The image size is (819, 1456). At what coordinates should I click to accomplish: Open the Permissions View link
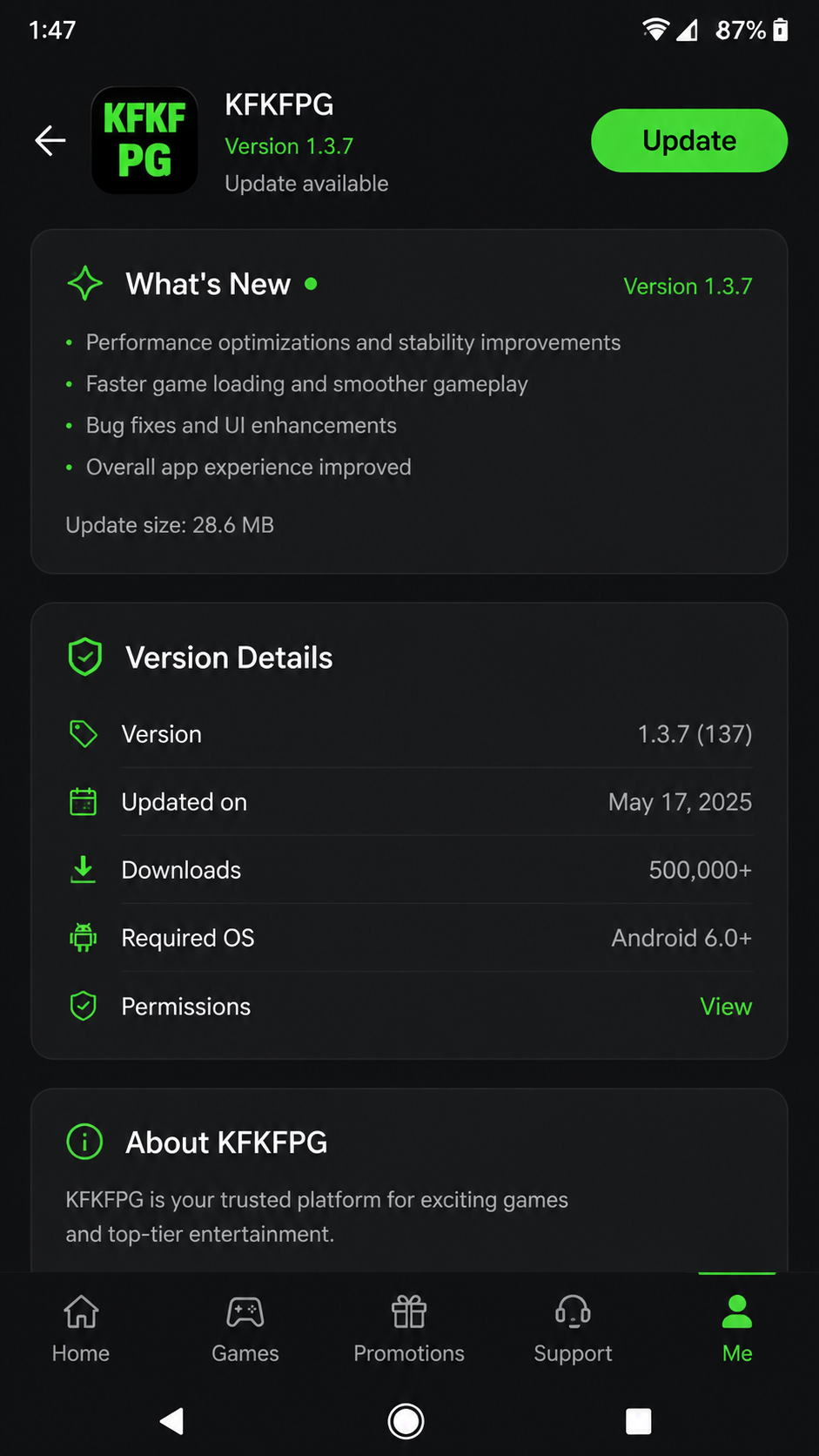(x=726, y=1007)
